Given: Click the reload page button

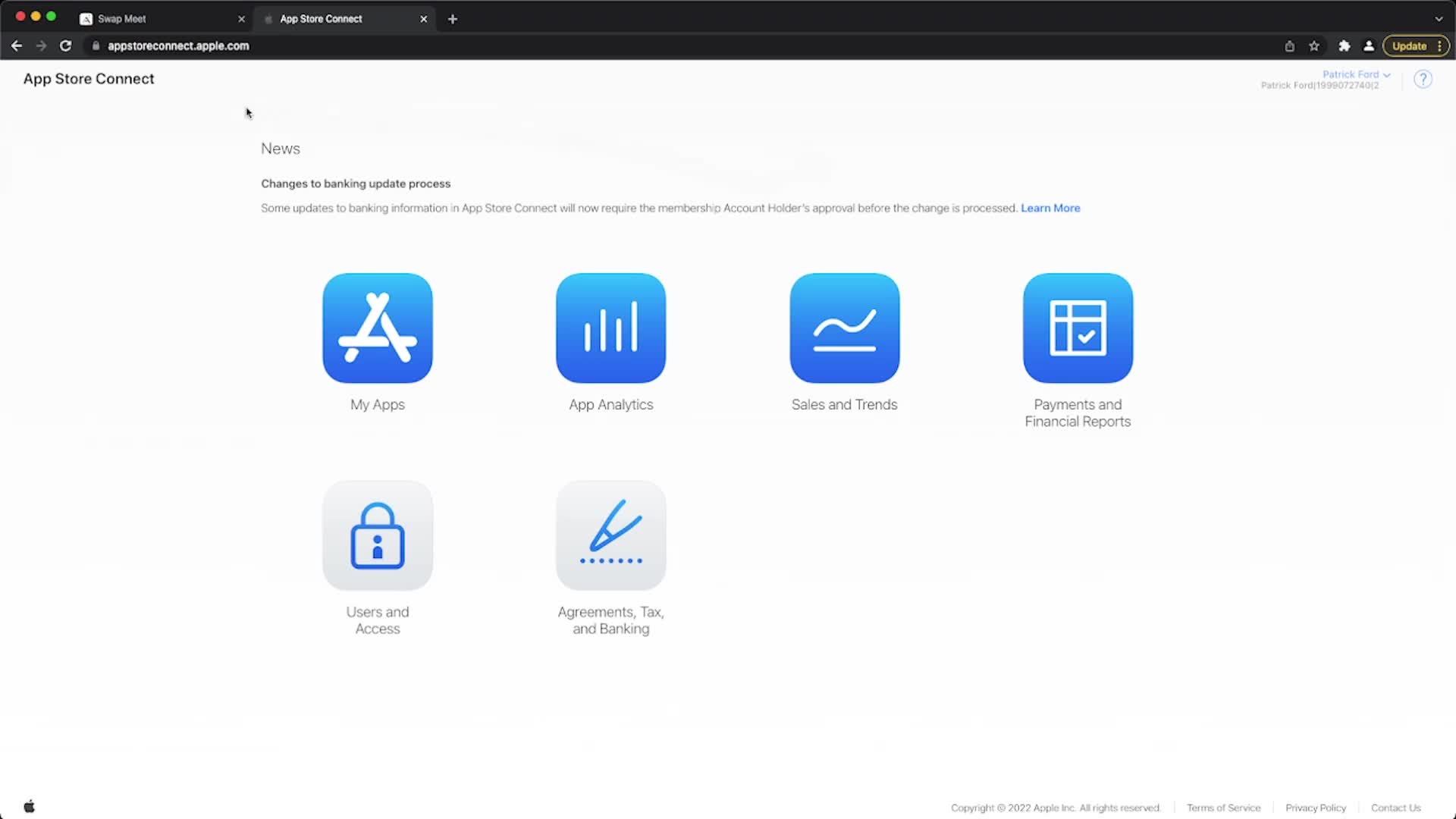Looking at the screenshot, I should pyautogui.click(x=66, y=45).
